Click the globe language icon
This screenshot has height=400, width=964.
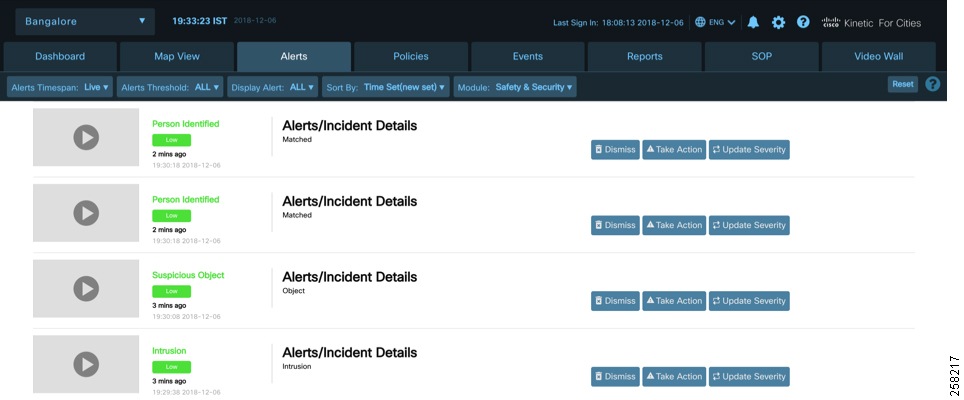coord(701,22)
